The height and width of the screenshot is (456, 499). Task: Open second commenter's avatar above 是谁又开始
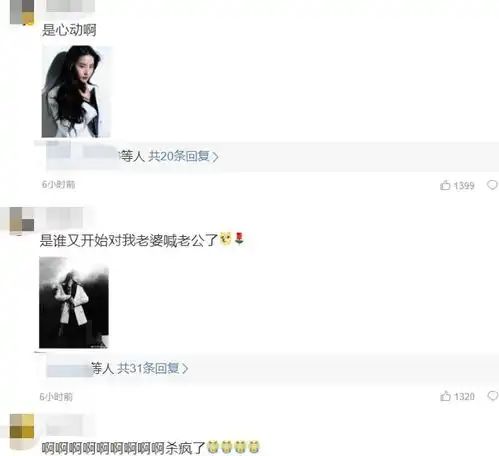point(22,219)
